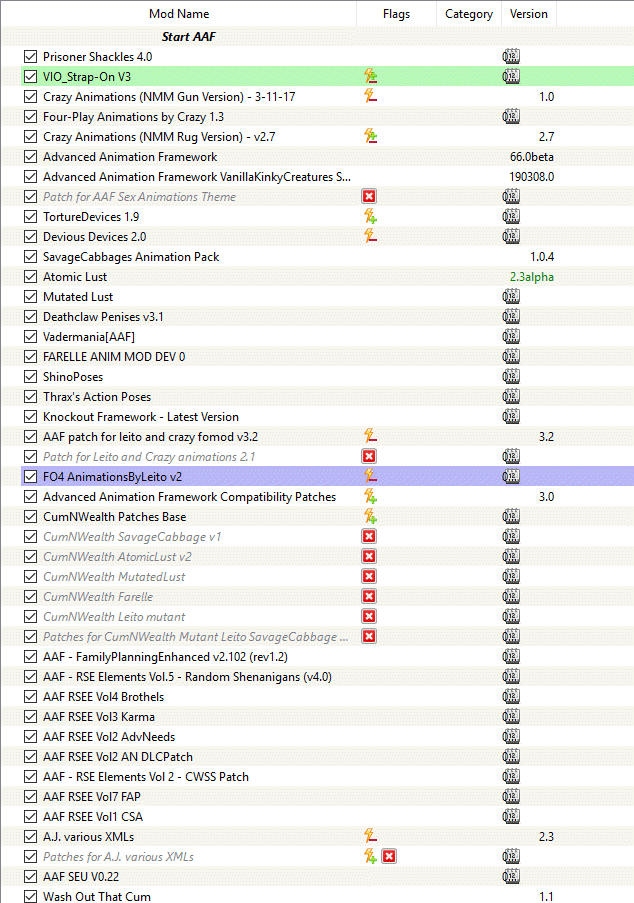This screenshot has width=634, height=903.
Task: Select the SavageCabbages Animation Pack row
Action: pyautogui.click(x=317, y=257)
